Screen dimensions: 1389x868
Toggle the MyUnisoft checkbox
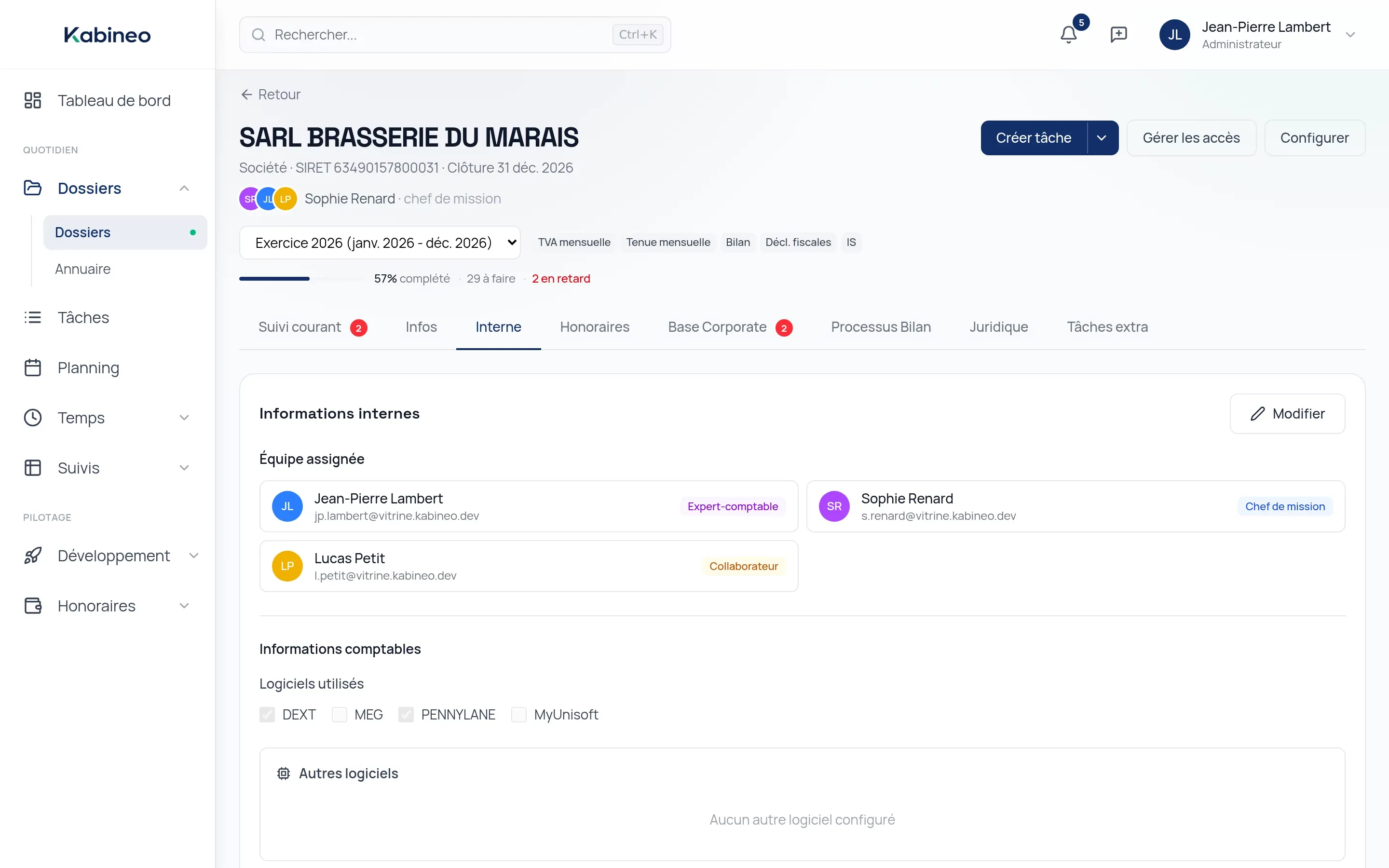[519, 715]
